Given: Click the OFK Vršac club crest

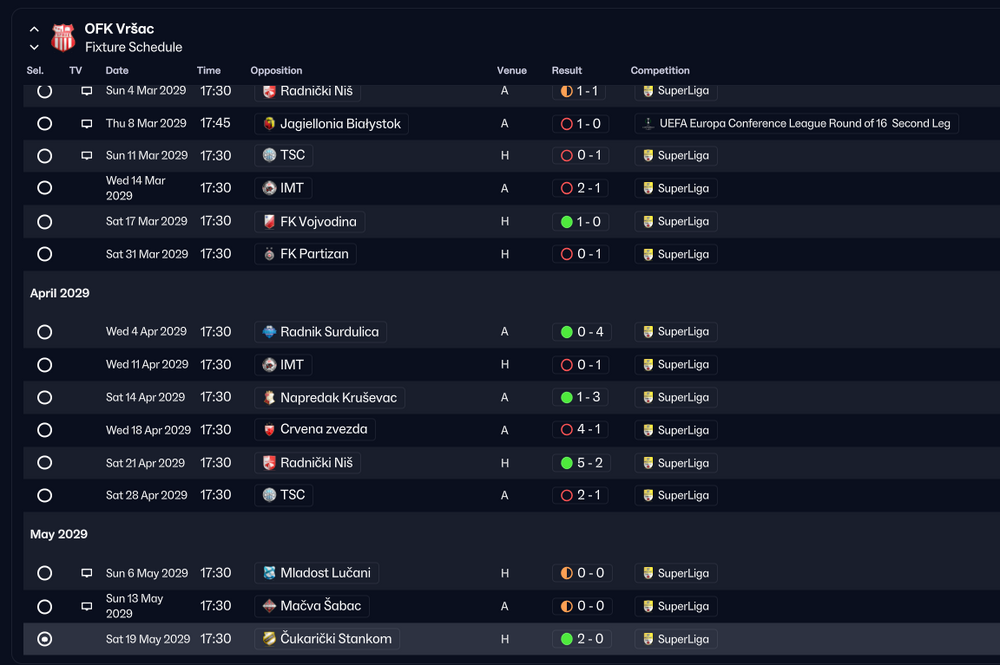Looking at the screenshot, I should point(62,37).
